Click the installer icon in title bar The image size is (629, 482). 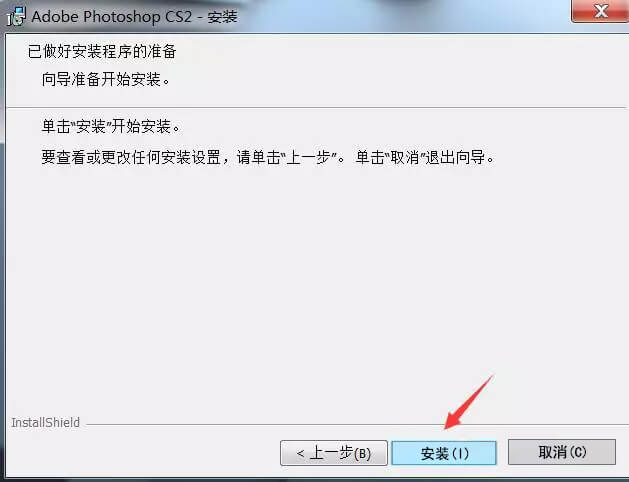17,16
